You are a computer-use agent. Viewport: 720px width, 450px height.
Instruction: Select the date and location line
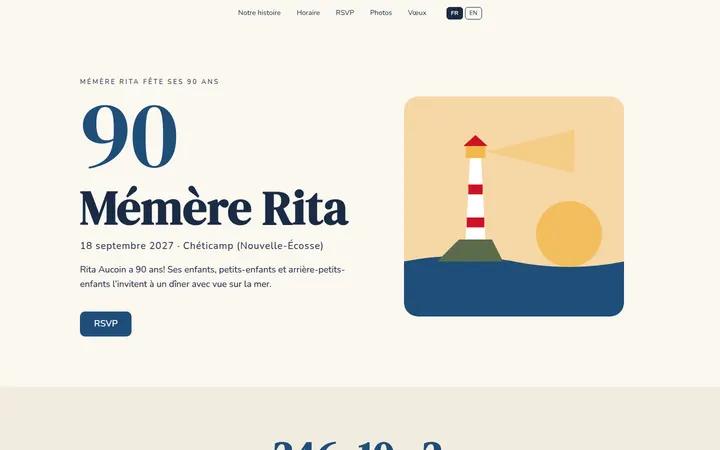pyautogui.click(x=202, y=246)
